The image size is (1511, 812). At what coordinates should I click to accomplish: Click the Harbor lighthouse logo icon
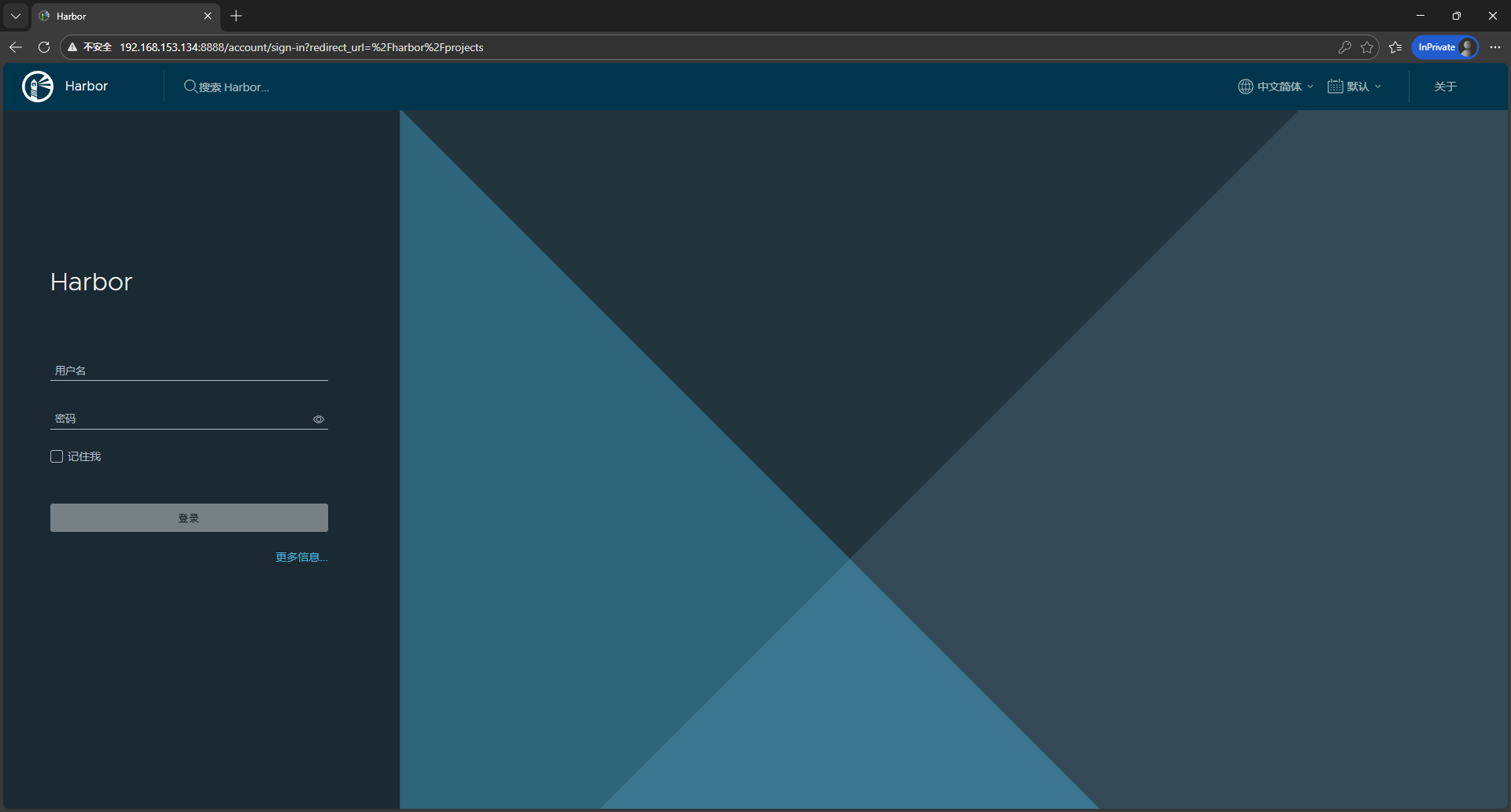click(38, 87)
